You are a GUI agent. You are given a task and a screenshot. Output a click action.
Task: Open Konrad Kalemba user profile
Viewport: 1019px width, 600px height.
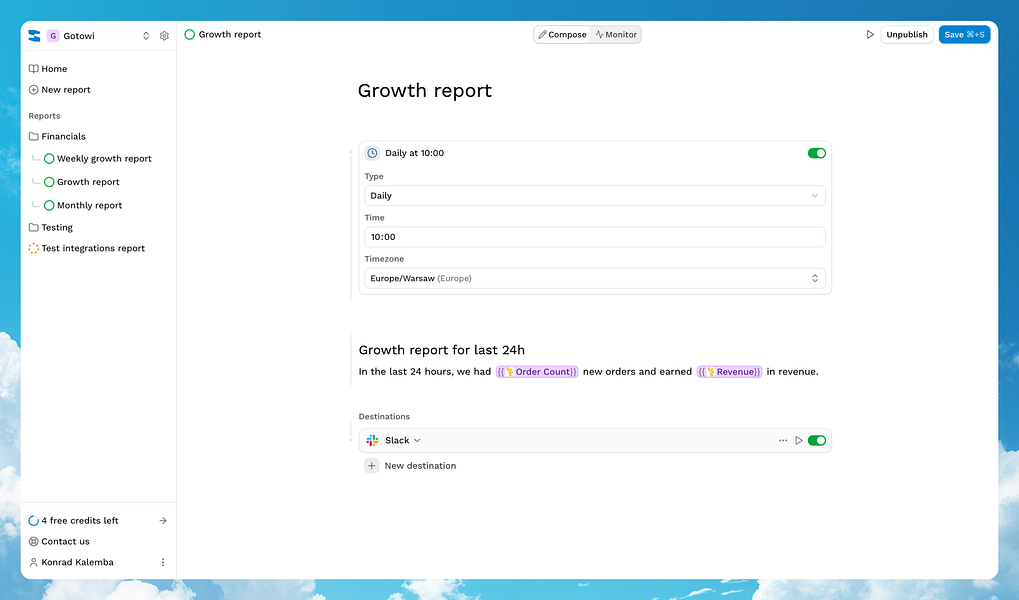pos(77,562)
